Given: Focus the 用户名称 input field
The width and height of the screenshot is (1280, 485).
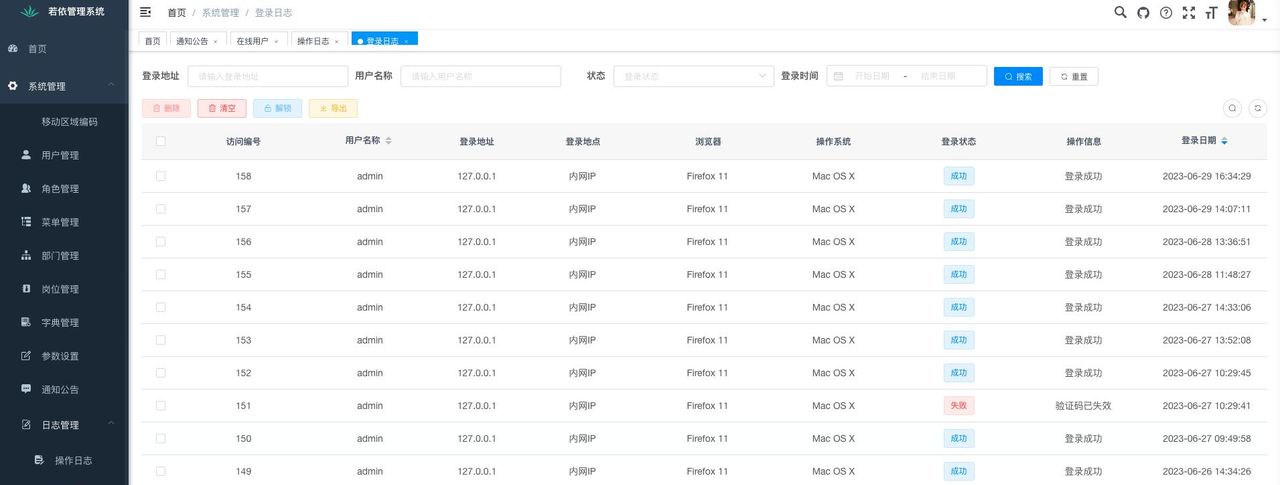Looking at the screenshot, I should (x=481, y=76).
